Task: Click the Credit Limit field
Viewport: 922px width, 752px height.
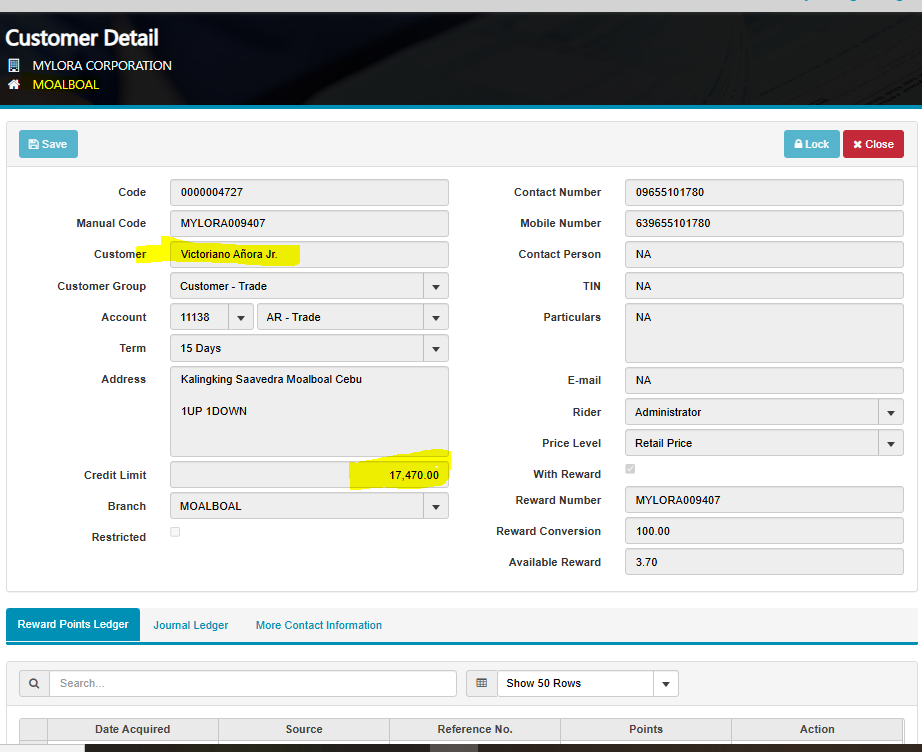Action: click(309, 475)
